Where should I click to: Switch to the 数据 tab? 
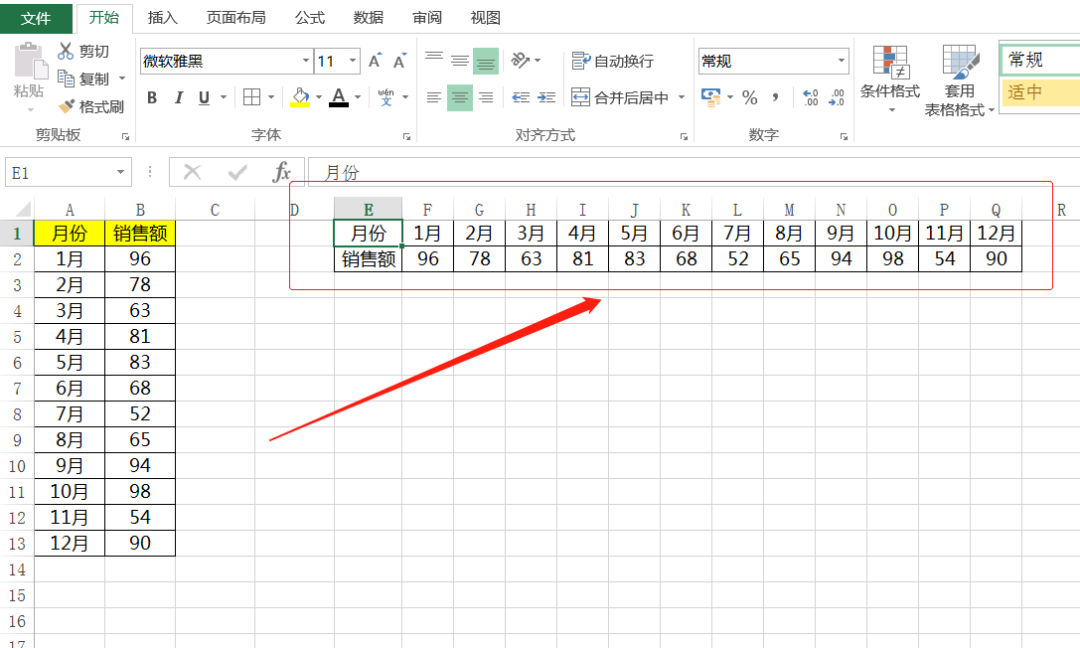pos(368,18)
